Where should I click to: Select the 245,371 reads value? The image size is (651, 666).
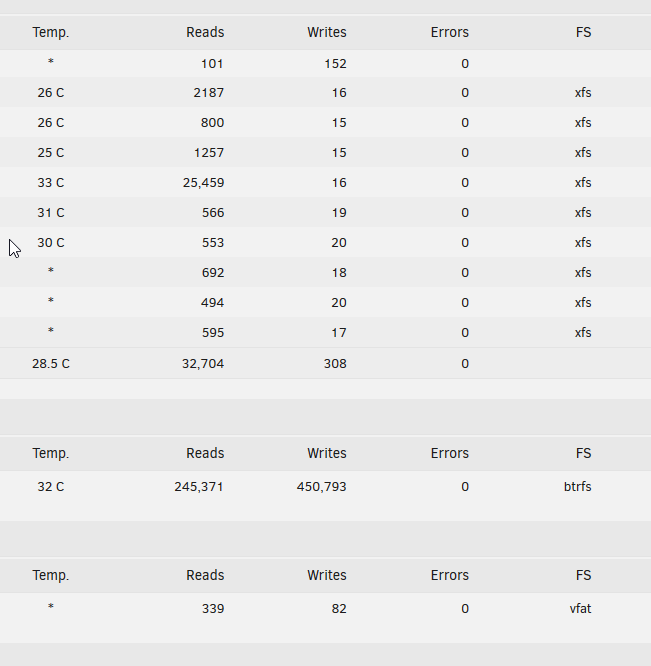coord(199,486)
